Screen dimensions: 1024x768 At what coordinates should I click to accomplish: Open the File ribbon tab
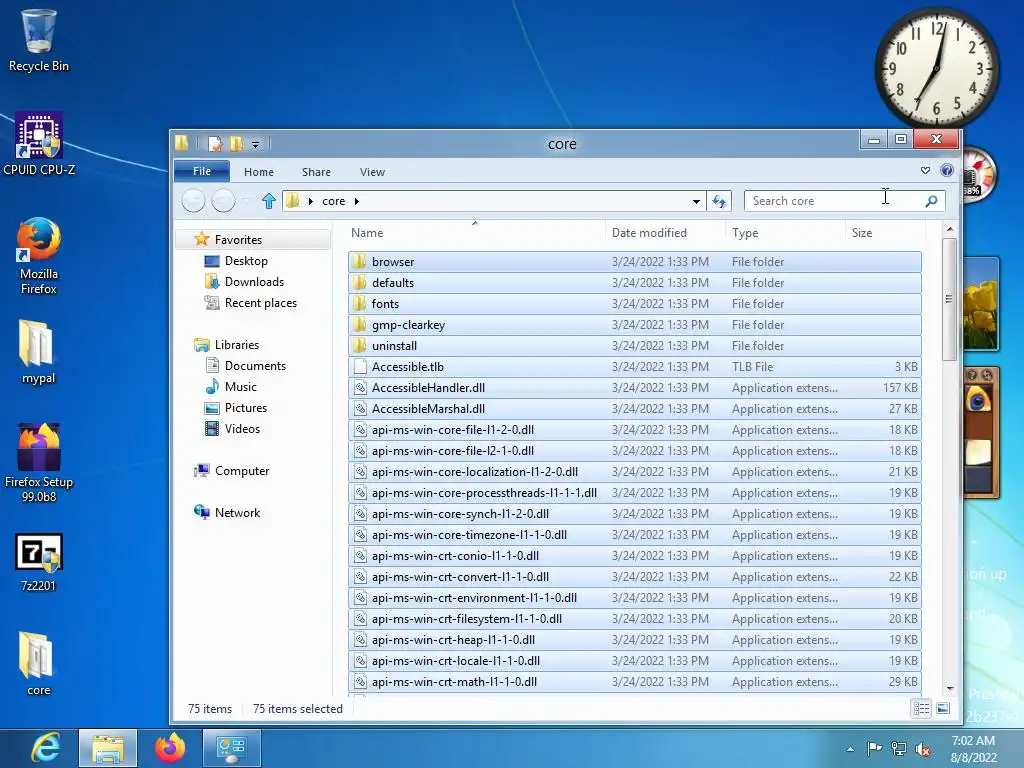[202, 172]
